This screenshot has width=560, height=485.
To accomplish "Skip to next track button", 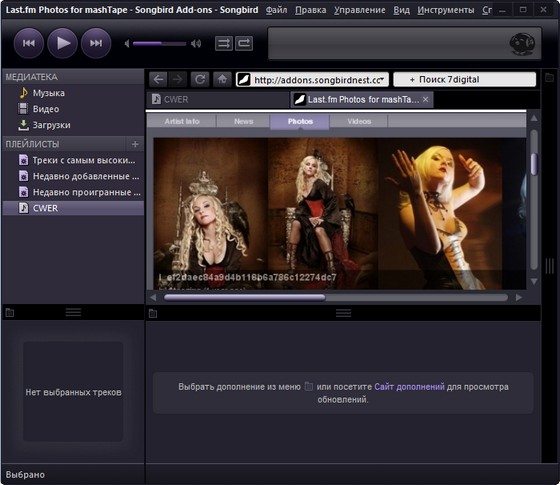I will [x=96, y=43].
